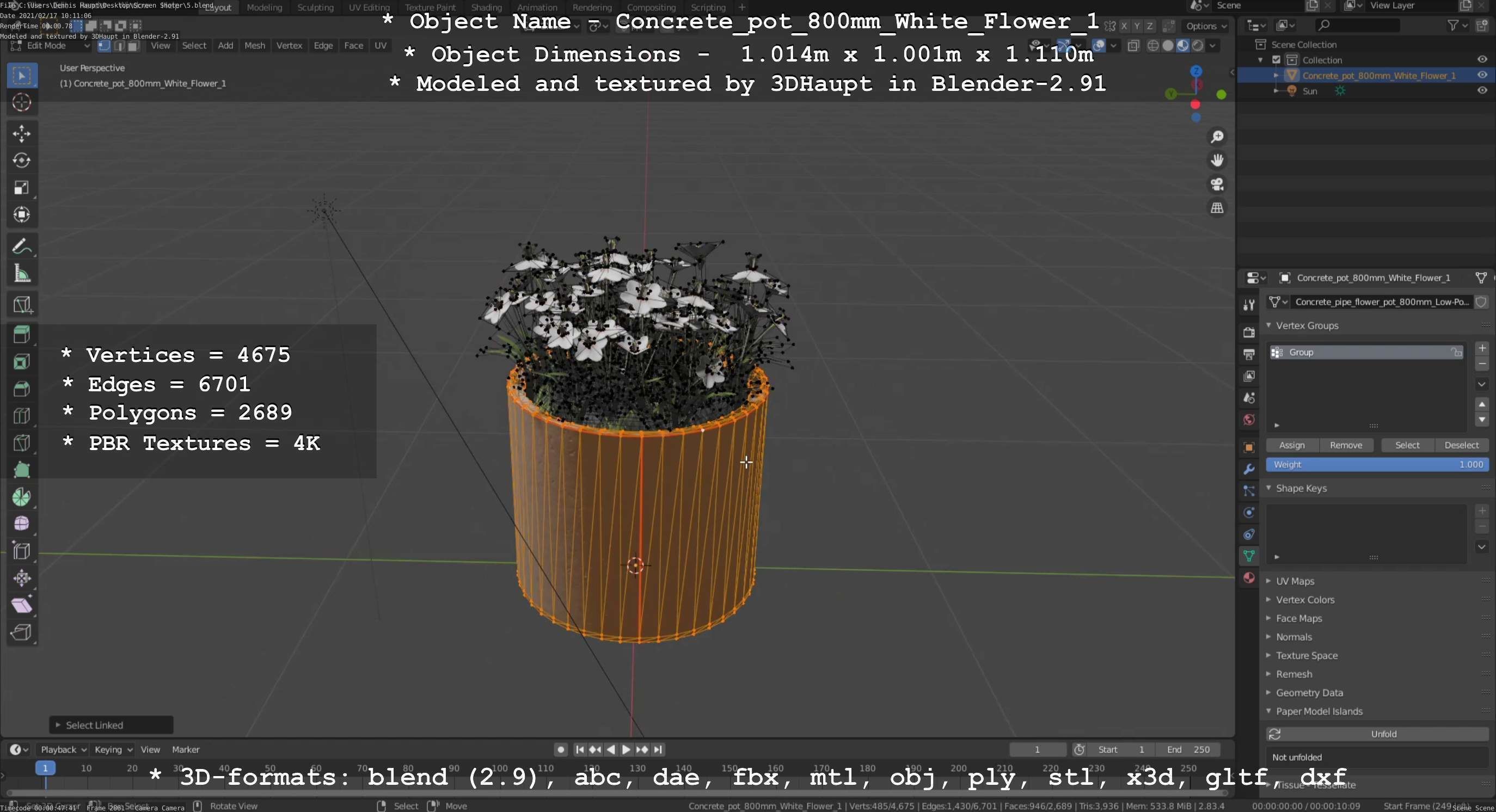Image resolution: width=1496 pixels, height=812 pixels.
Task: Click the Deselect vertex group button
Action: [x=1461, y=445]
